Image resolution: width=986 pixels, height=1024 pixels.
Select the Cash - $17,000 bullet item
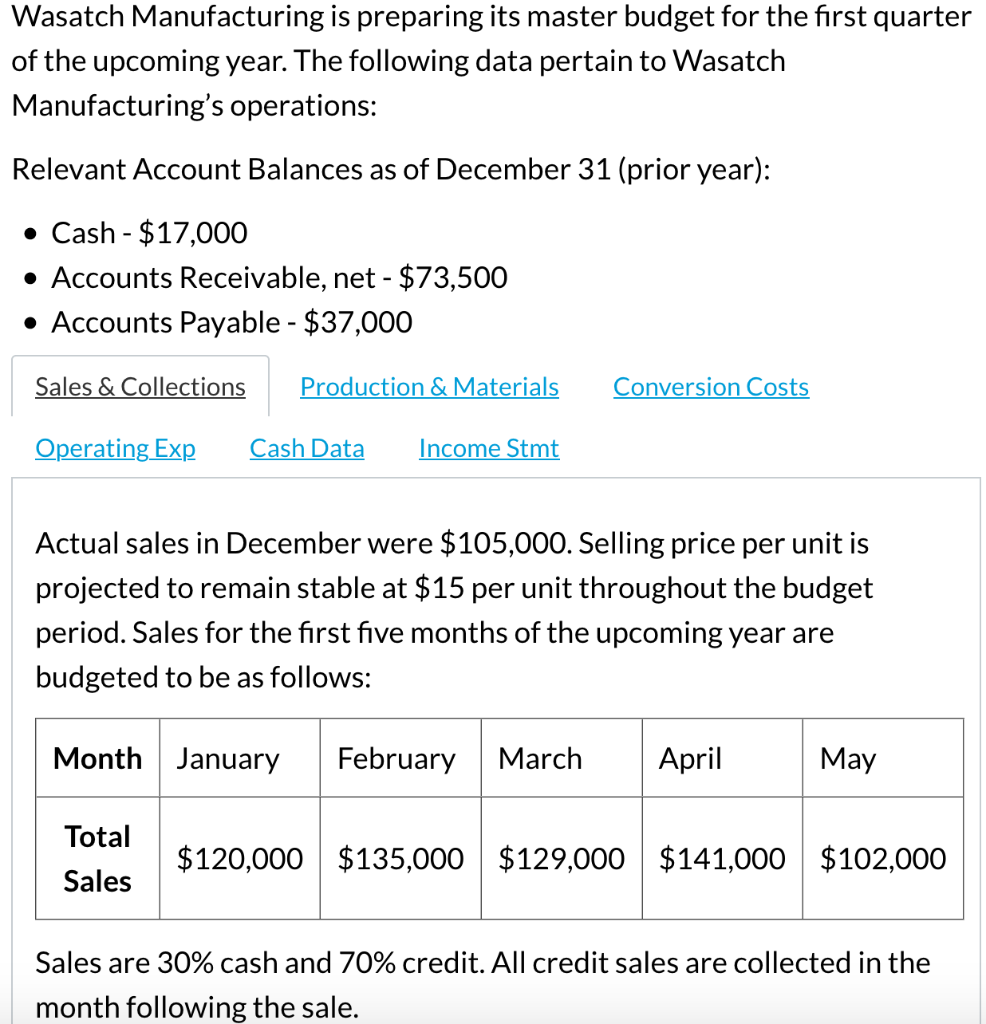point(148,233)
